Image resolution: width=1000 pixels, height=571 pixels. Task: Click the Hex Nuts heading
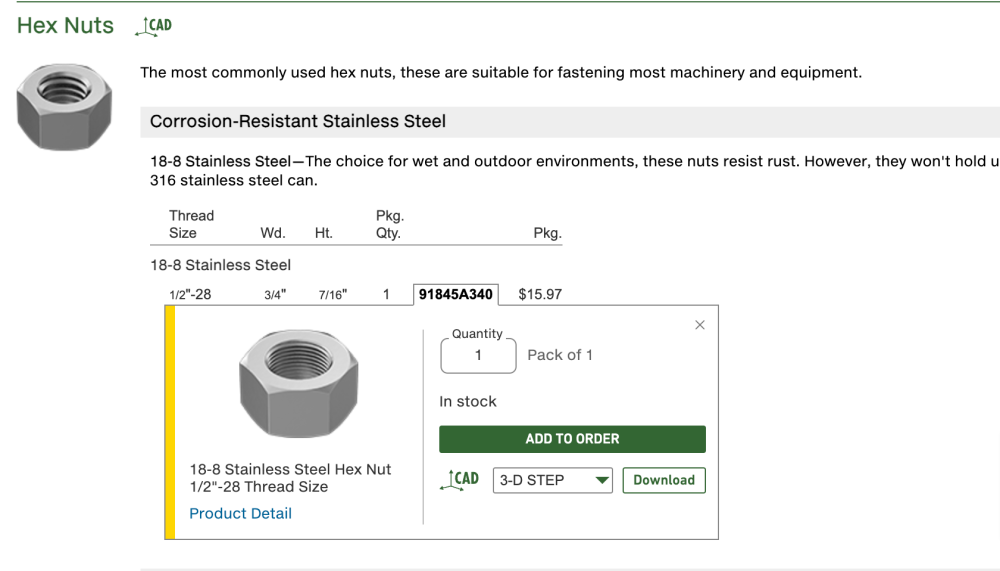(x=65, y=26)
